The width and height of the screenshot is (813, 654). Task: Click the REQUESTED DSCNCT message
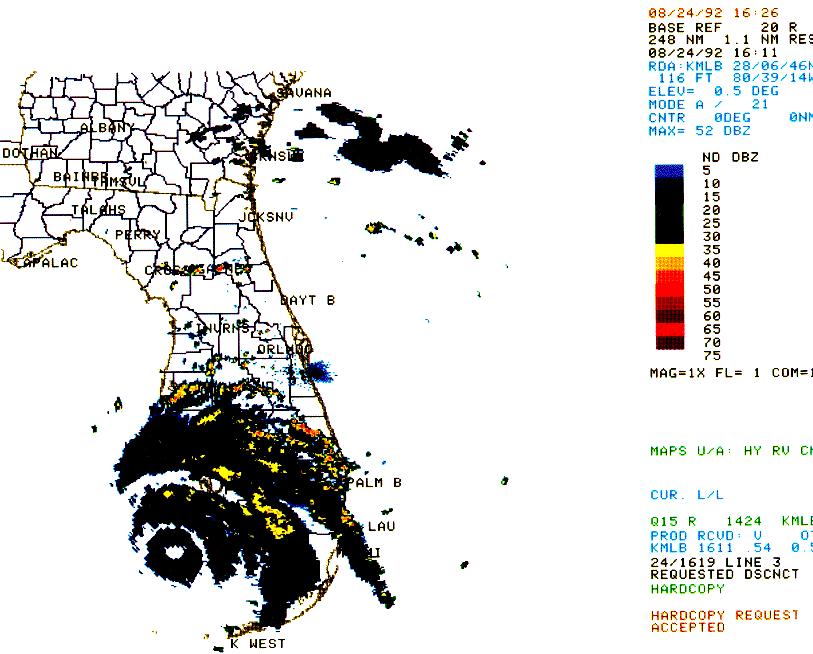pos(725,575)
